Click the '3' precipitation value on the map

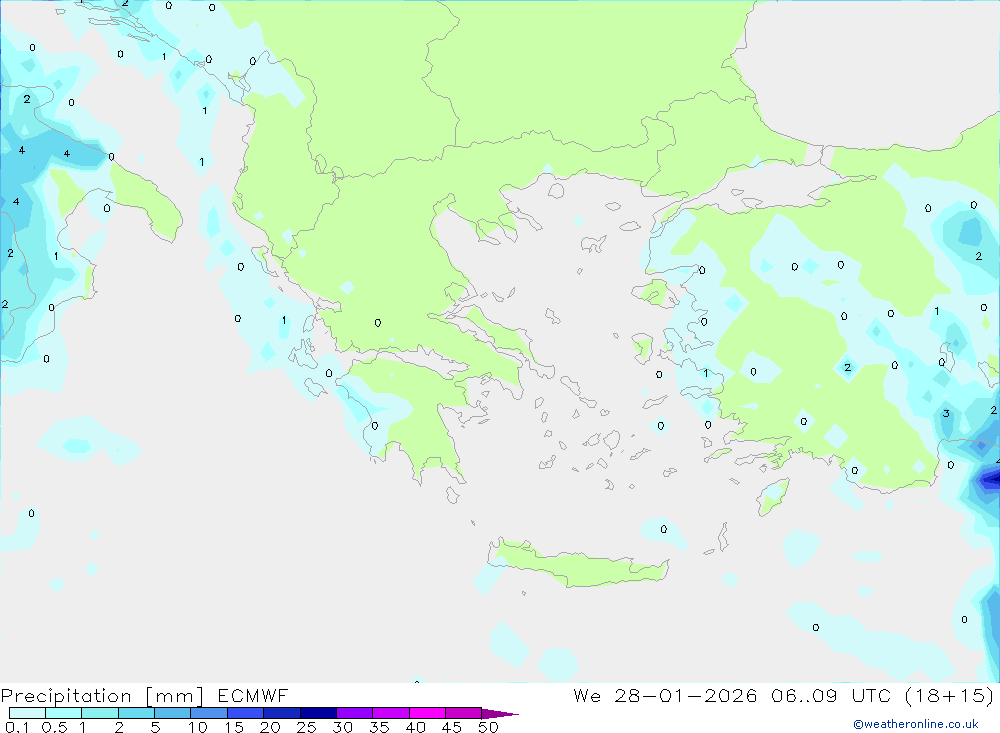(946, 413)
